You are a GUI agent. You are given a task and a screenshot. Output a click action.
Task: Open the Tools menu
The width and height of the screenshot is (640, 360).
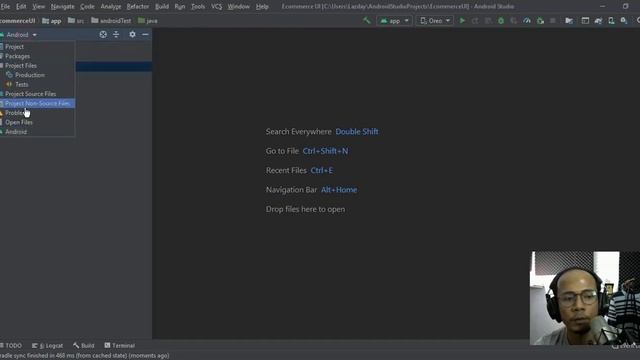[198, 7]
